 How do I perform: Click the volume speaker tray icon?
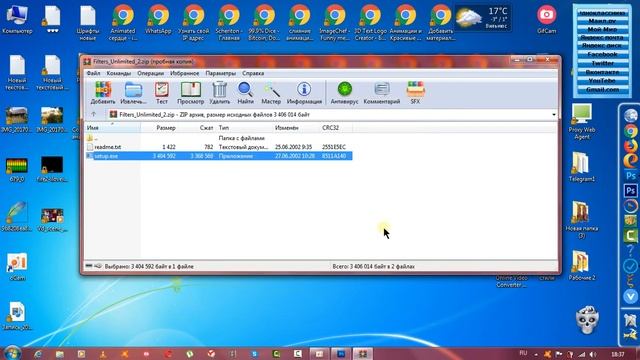(x=593, y=354)
